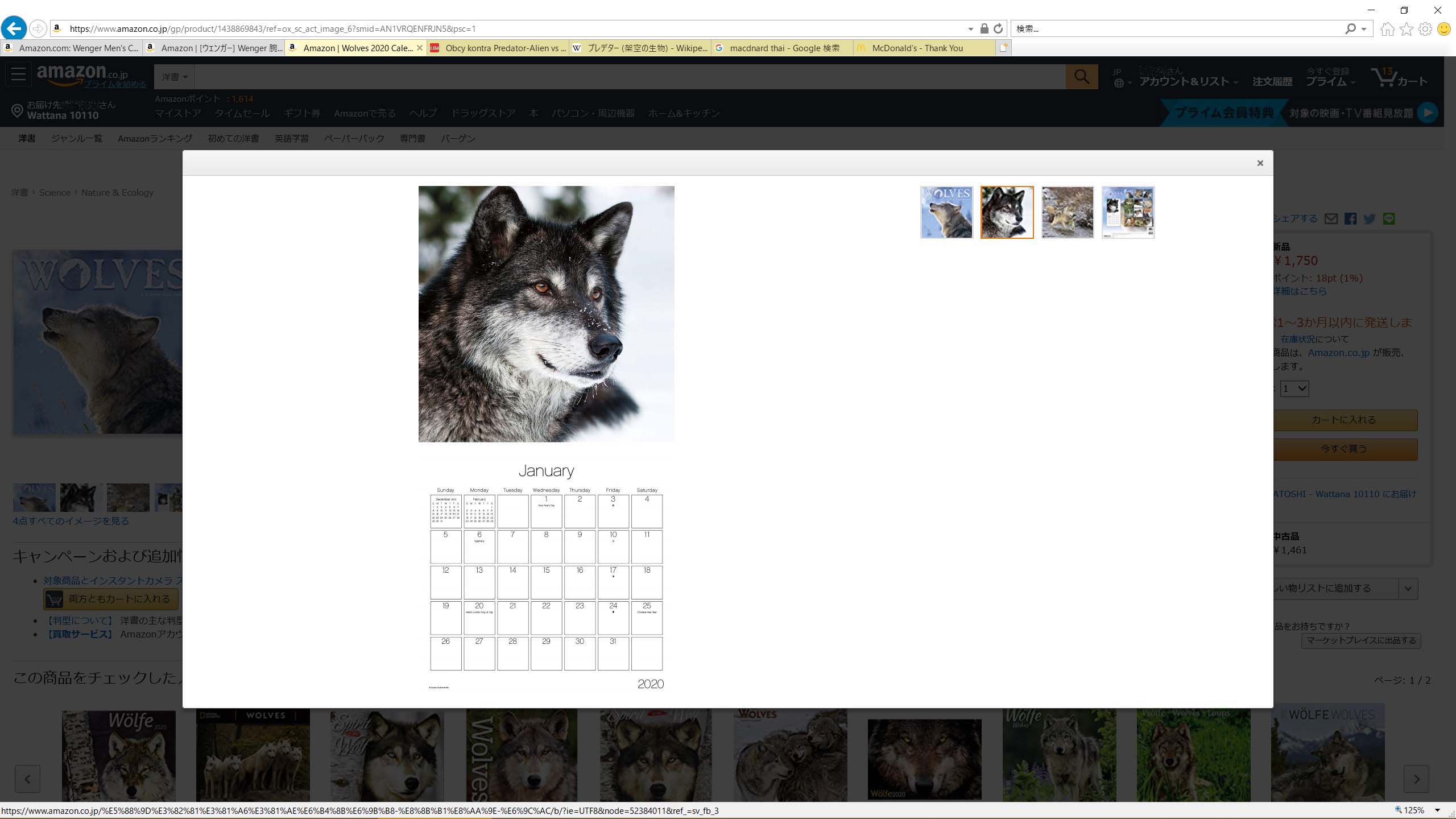Open favorites star icon
1456x819 pixels.
click(x=1407, y=28)
